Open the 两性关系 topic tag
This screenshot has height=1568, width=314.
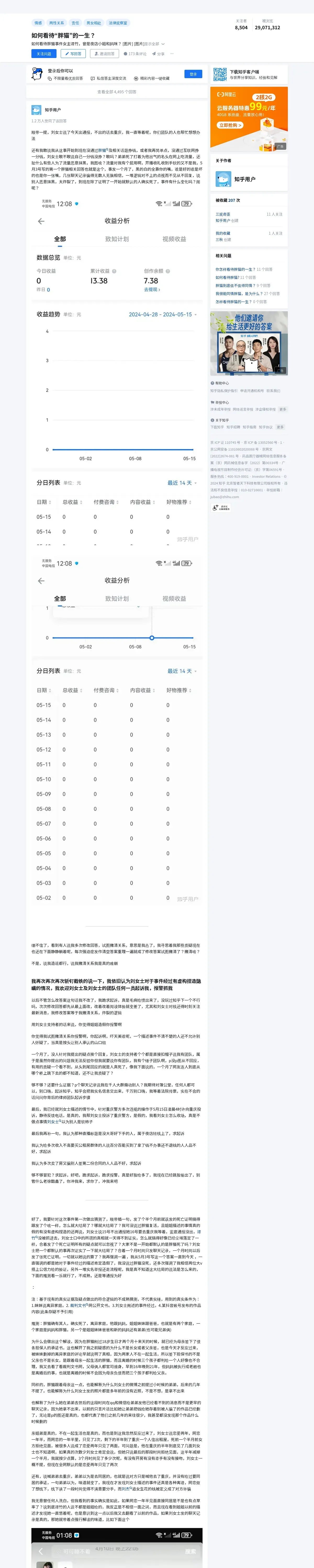coord(57,23)
